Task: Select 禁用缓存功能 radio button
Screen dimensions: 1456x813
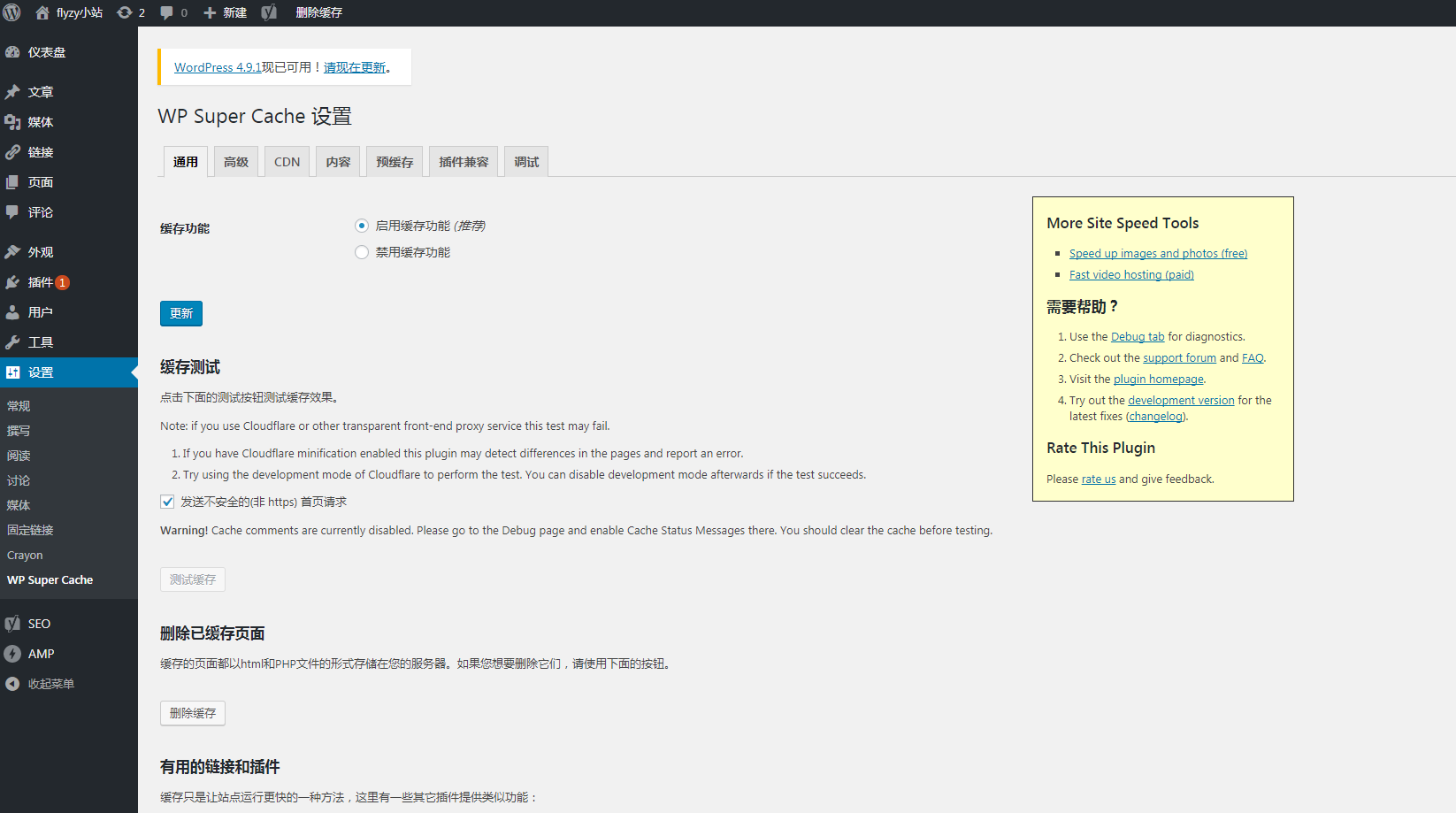Action: (x=361, y=252)
